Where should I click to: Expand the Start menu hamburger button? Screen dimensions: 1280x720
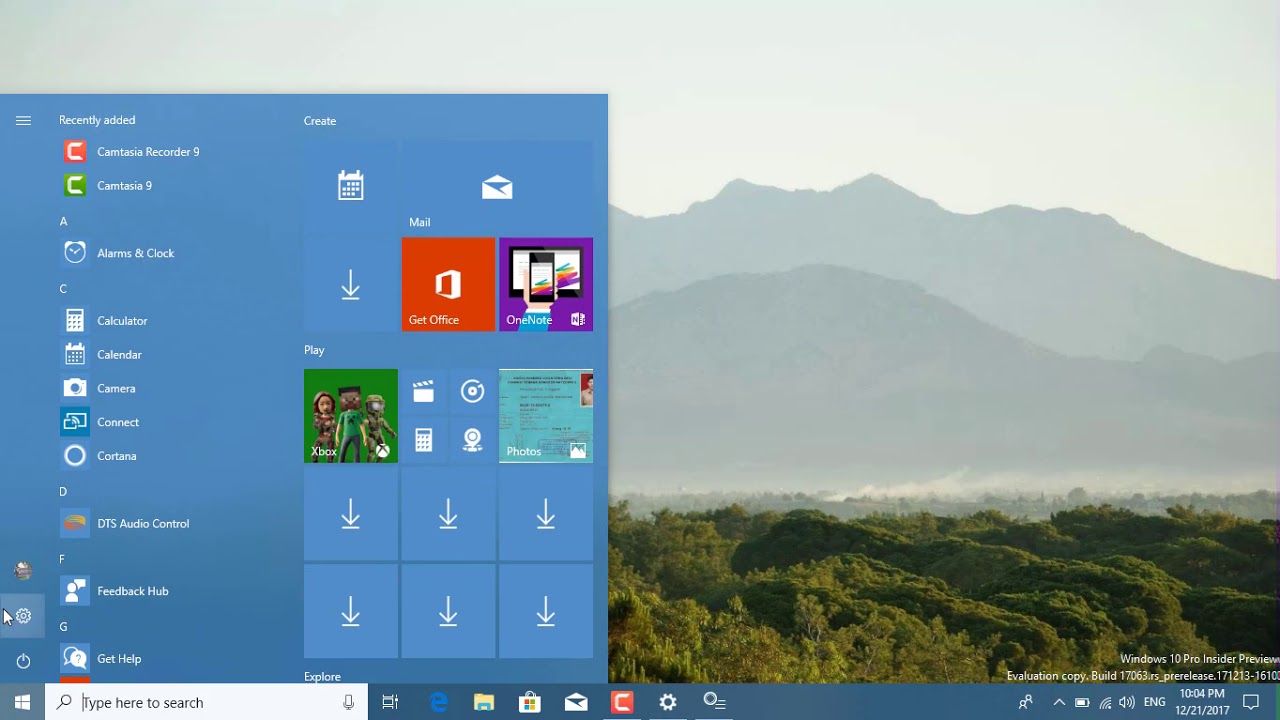23,120
